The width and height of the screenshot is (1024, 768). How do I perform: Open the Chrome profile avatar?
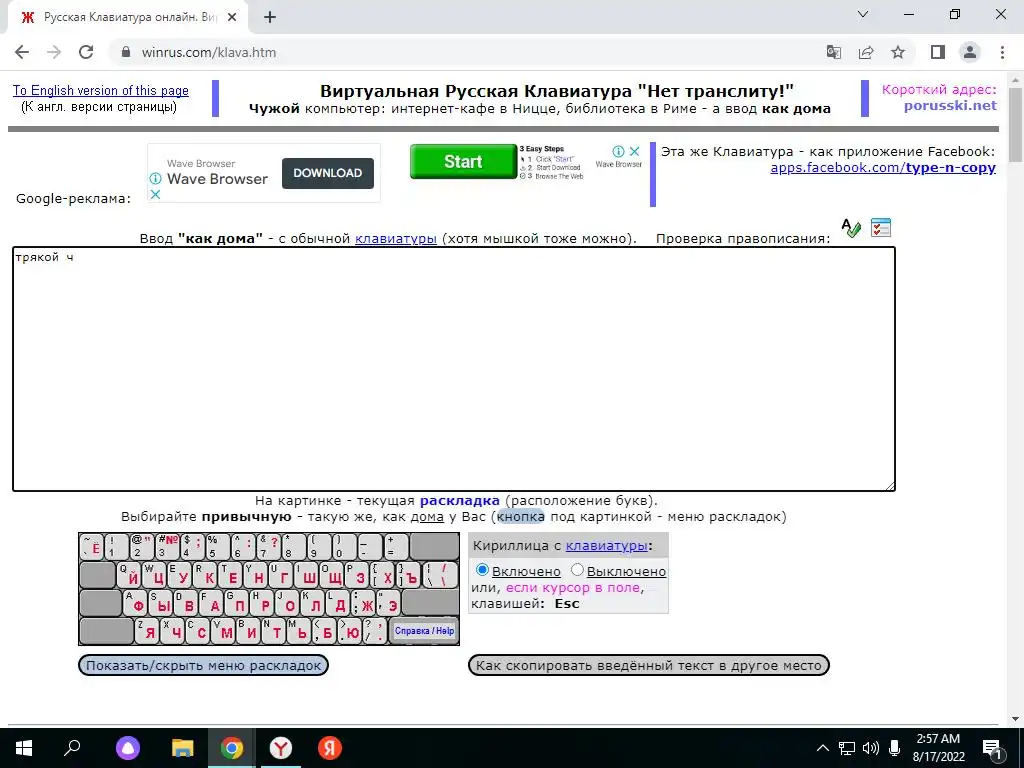tap(970, 52)
